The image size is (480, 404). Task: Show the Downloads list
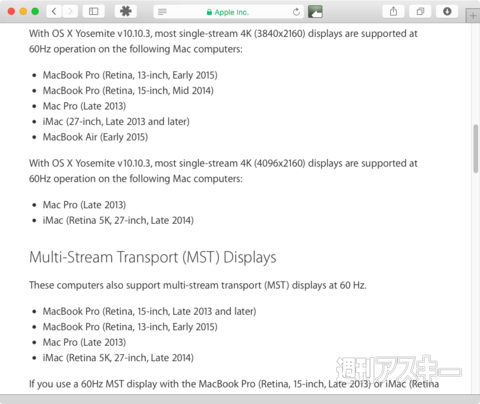[447, 12]
